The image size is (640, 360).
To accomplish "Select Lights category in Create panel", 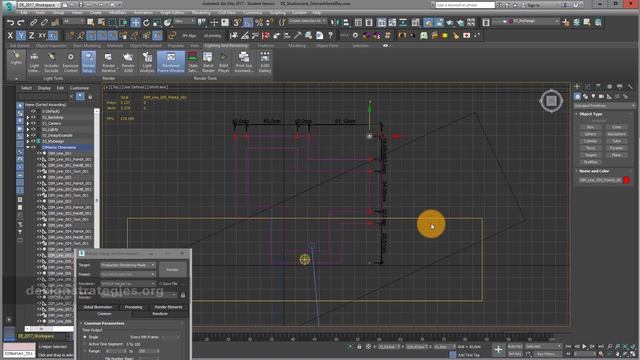I will tap(593, 97).
